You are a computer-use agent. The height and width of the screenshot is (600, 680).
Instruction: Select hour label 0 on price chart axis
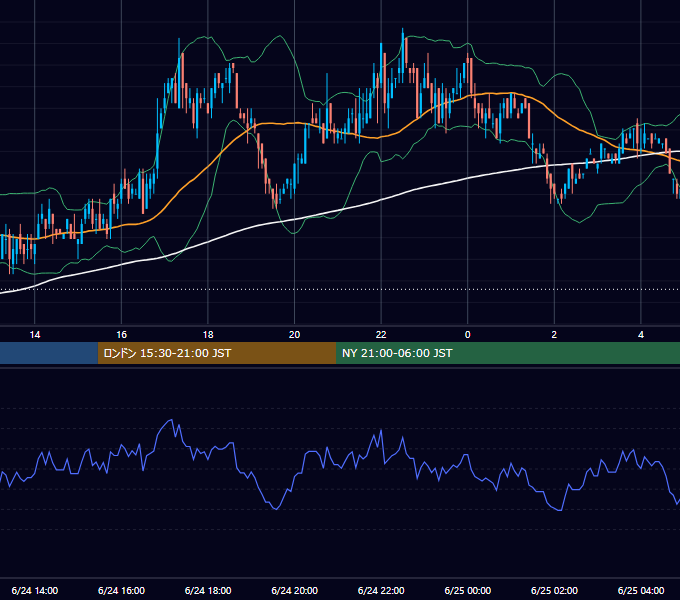468,335
